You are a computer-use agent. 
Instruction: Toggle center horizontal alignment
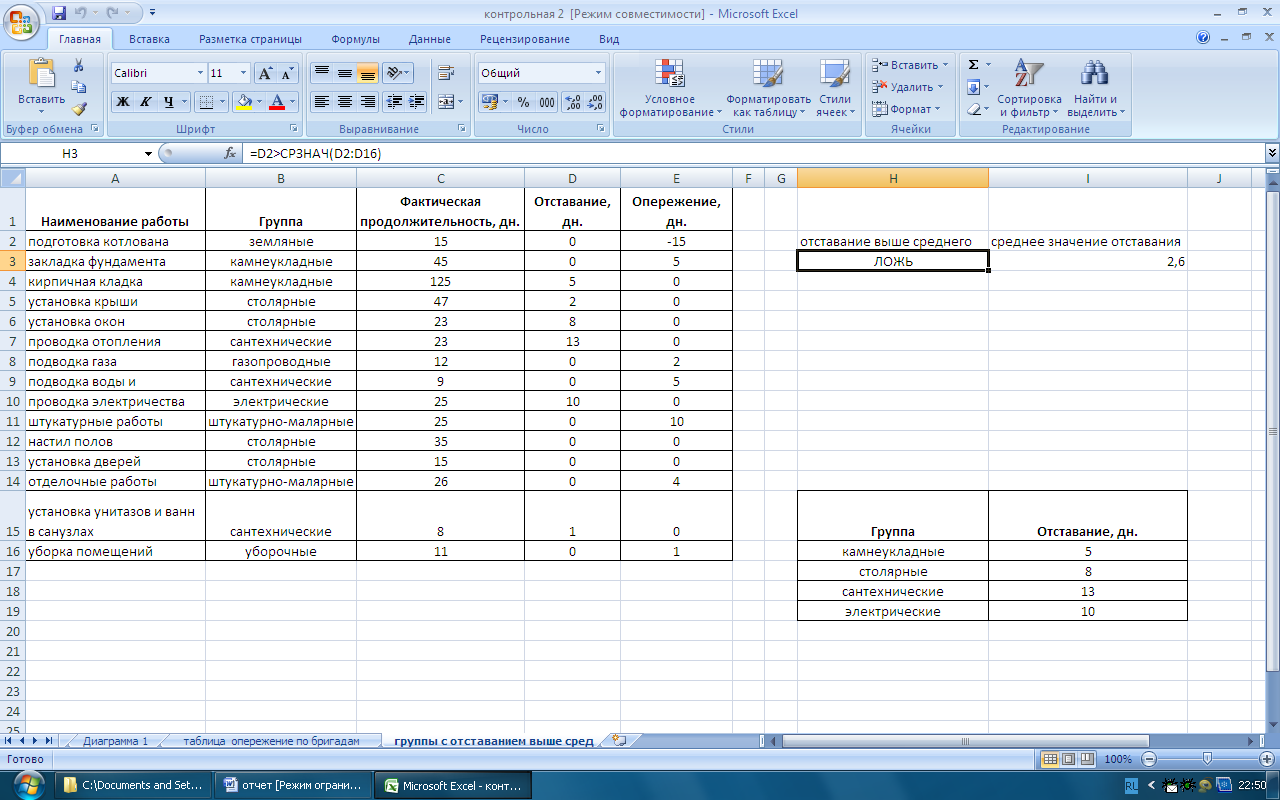coord(345,102)
